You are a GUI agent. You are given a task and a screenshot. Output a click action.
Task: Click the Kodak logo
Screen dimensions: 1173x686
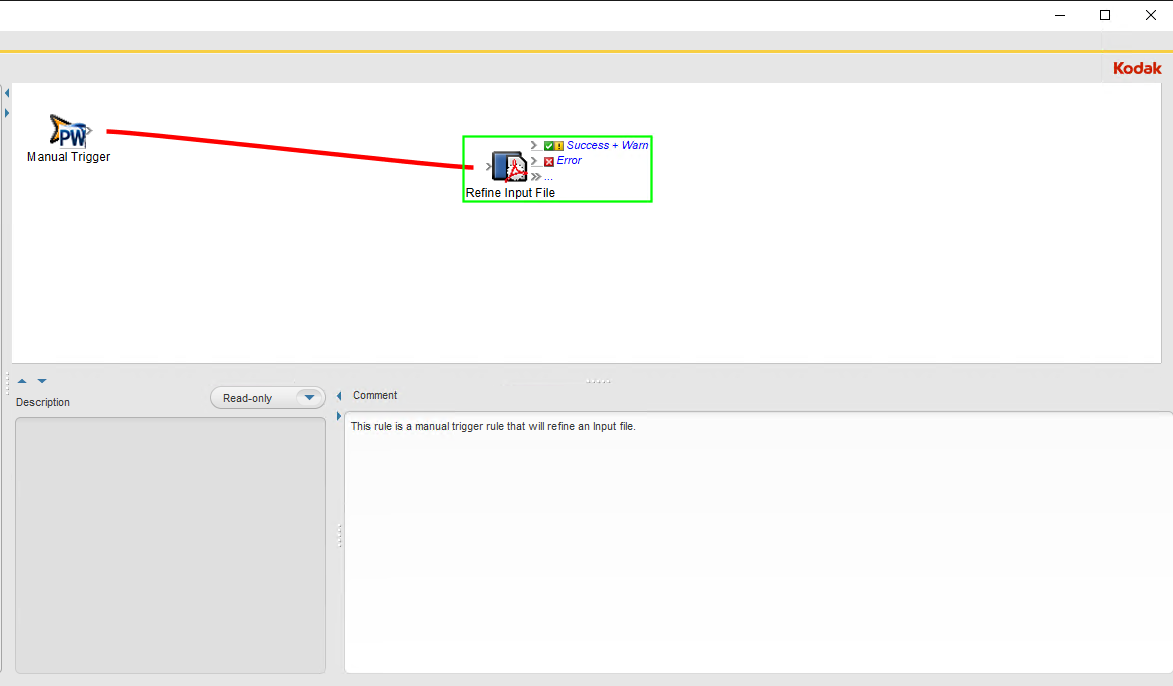click(x=1137, y=68)
